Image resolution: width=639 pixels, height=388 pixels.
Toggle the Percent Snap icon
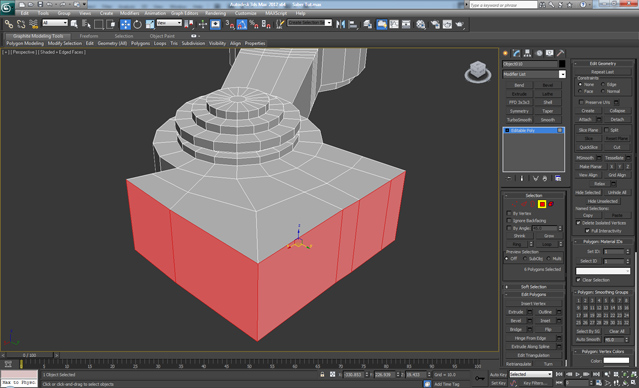click(x=254, y=24)
